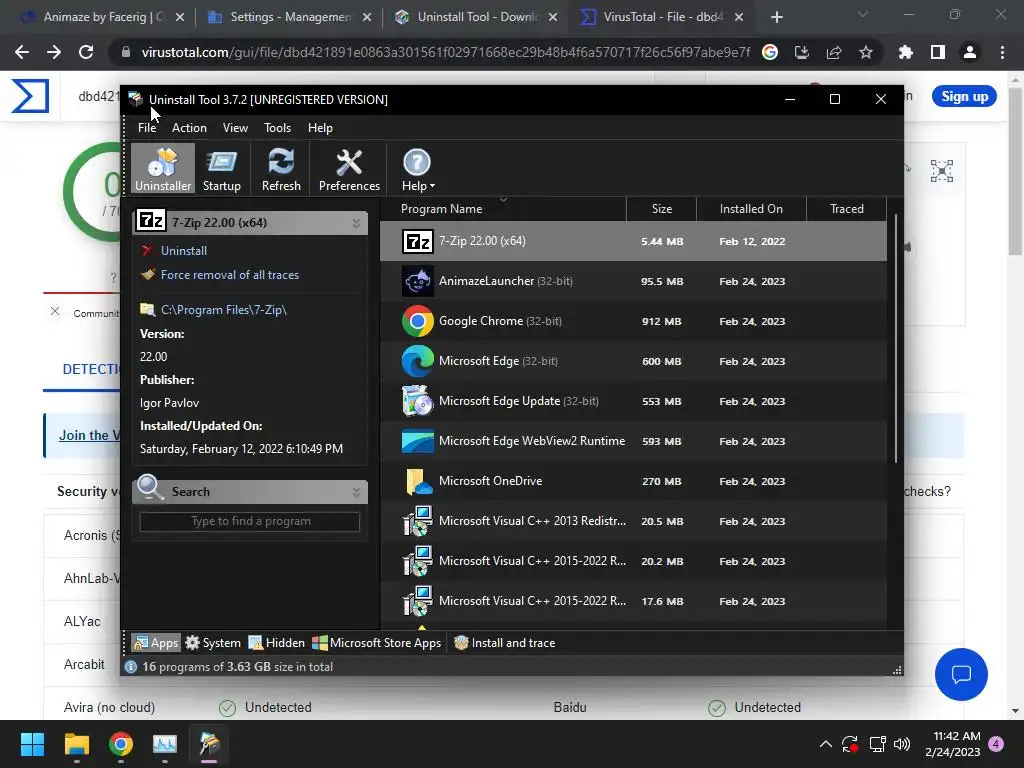Screen dimensions: 1024x768
Task: Select the Microsoft OneDrive program icon
Action: pos(417,481)
